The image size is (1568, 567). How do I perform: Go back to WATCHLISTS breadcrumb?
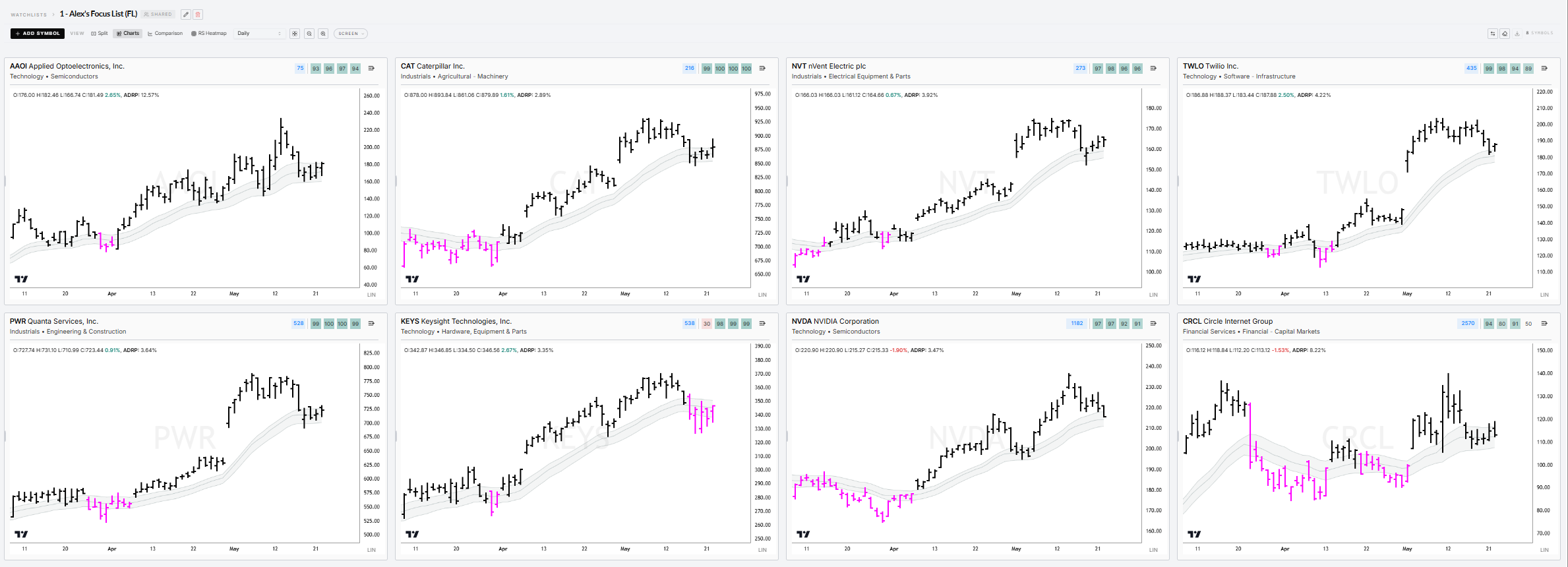[29, 15]
